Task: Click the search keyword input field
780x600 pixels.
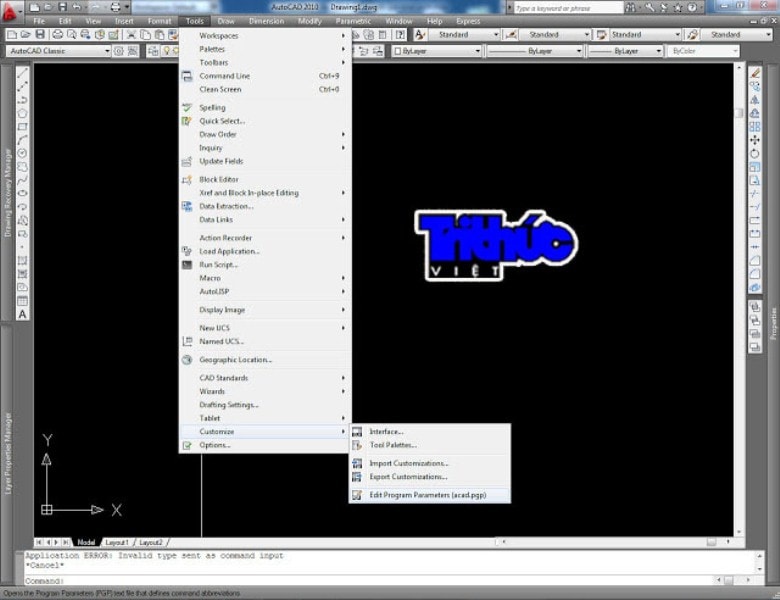Action: point(568,8)
